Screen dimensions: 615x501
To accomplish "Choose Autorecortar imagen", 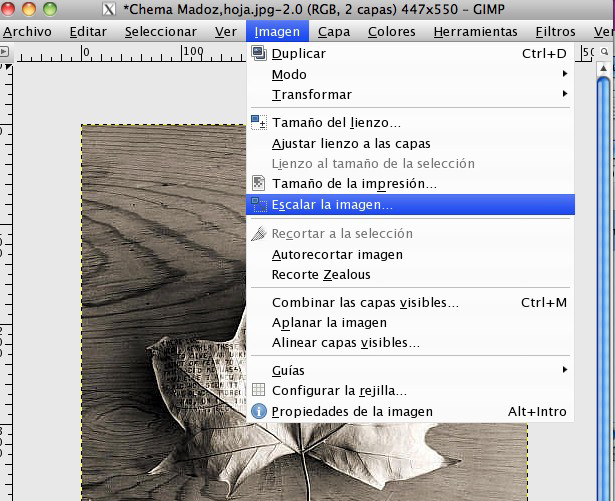I will pyautogui.click(x=410, y=254).
